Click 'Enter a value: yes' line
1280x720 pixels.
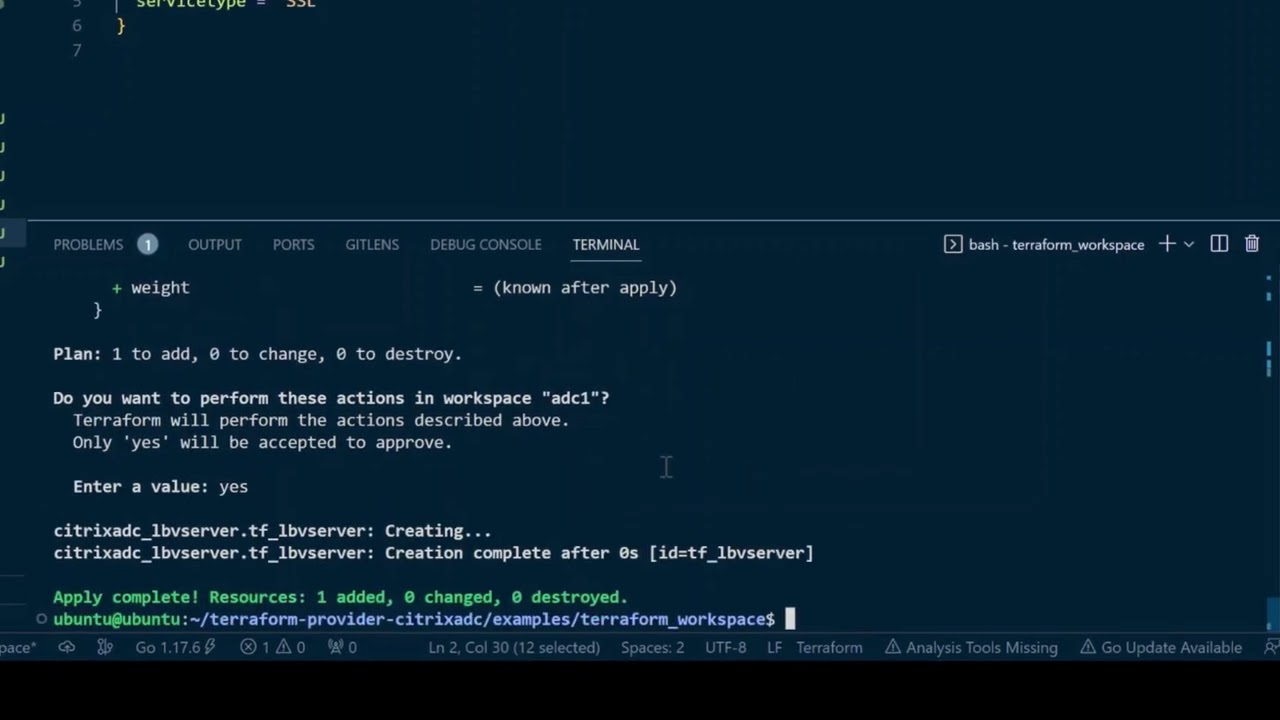click(160, 486)
